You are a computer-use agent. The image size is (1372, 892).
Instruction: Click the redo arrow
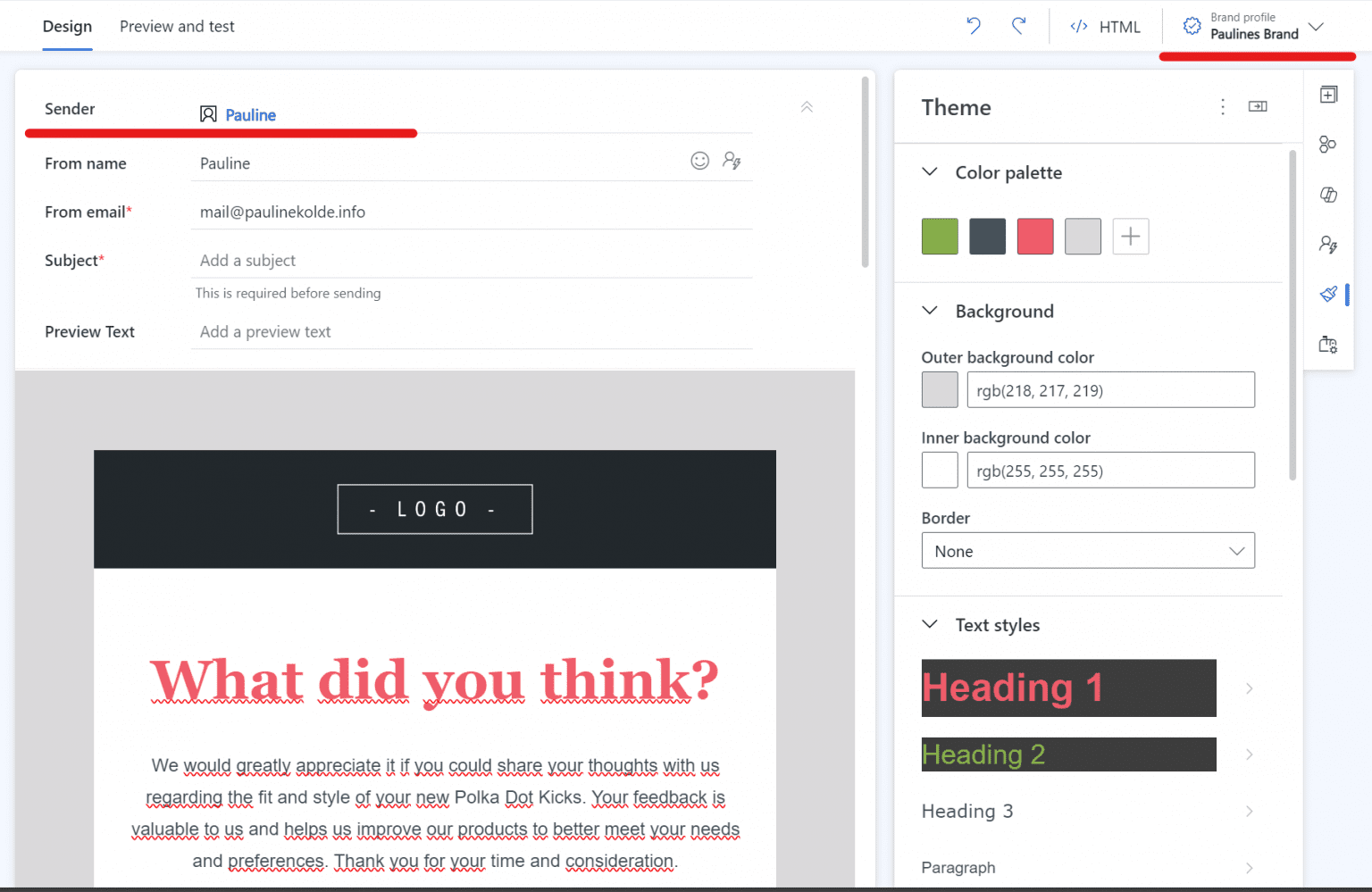[x=1019, y=26]
